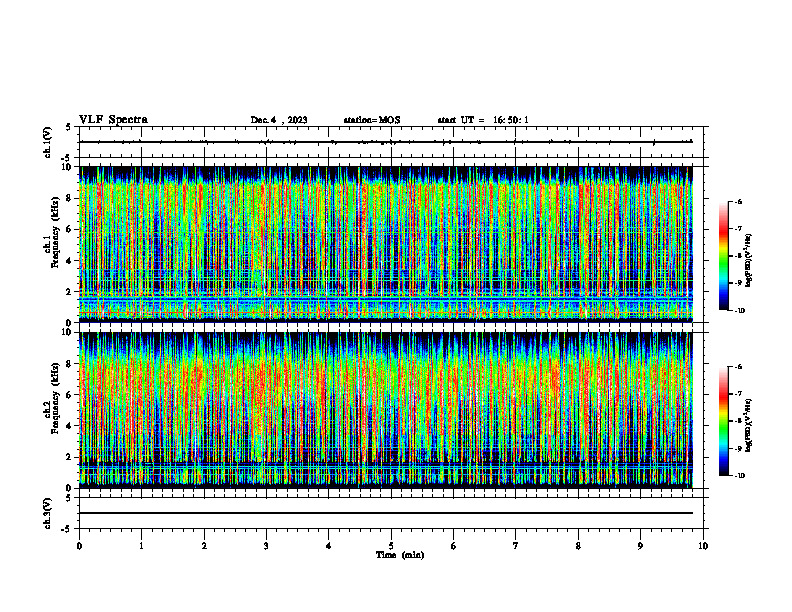Click the "-8" value on ch.1 colorbar
The width and height of the screenshot is (792, 612).
point(738,256)
